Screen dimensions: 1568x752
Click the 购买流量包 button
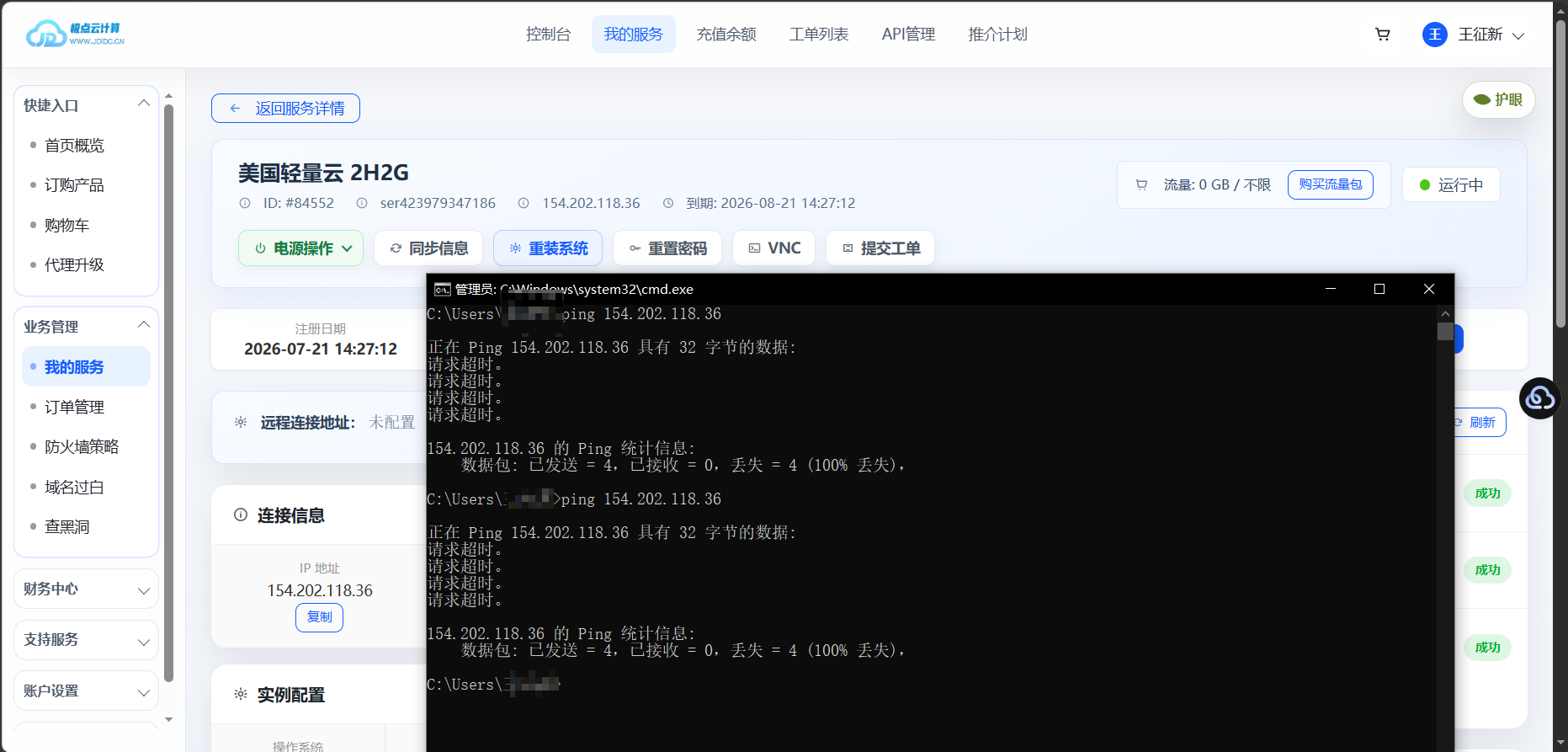pyautogui.click(x=1331, y=184)
